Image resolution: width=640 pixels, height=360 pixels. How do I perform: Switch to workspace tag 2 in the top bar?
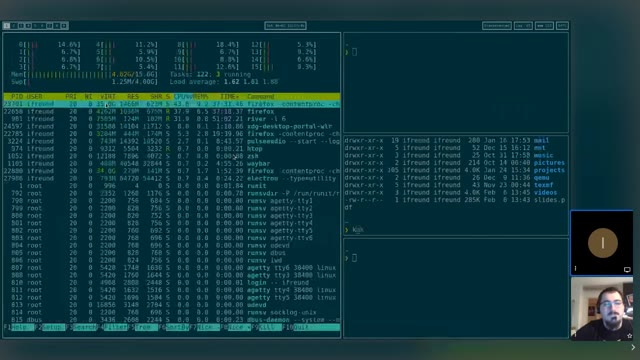click(x=14, y=26)
